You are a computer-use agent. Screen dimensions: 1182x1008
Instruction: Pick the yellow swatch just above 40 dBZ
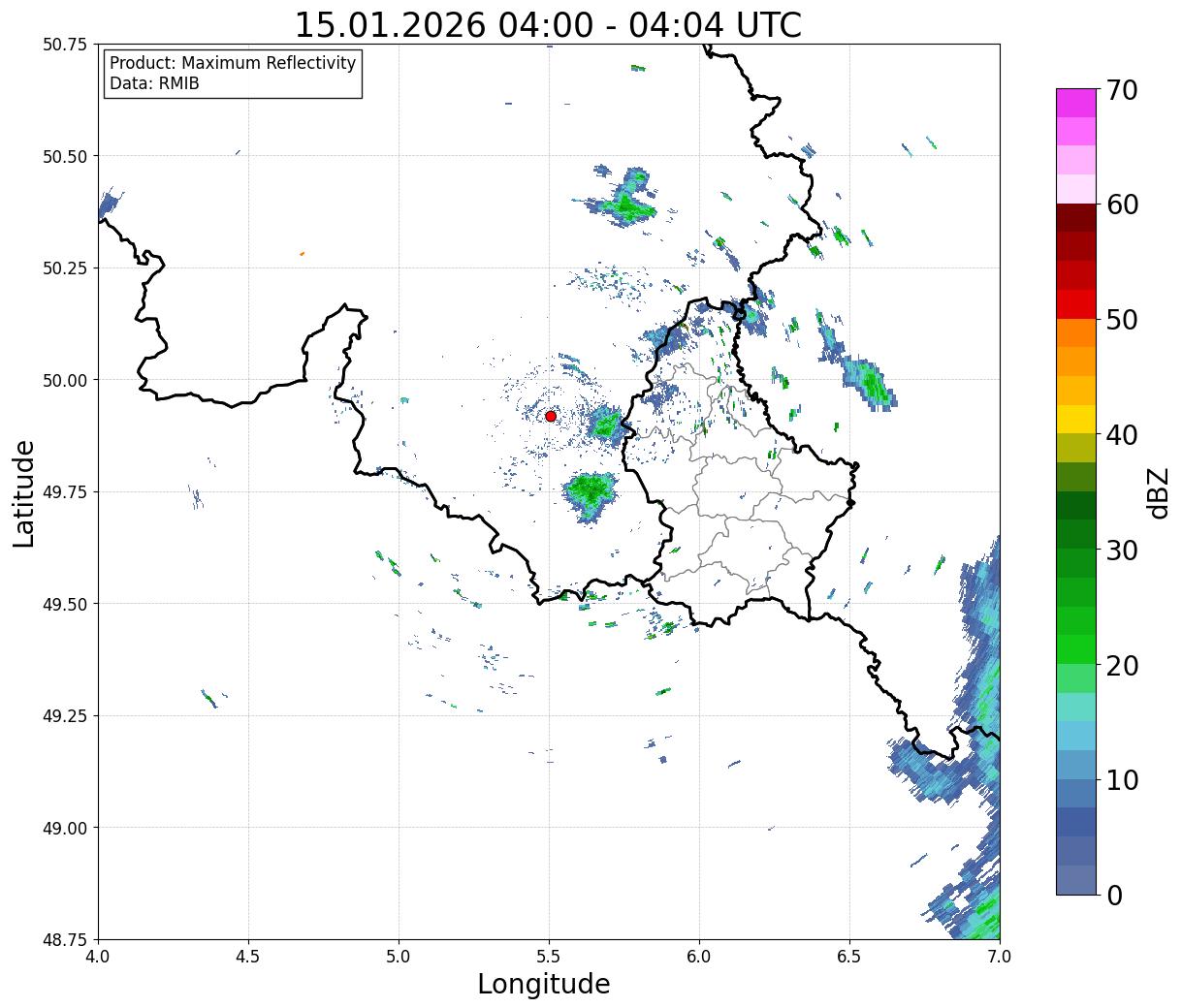coord(1076,419)
